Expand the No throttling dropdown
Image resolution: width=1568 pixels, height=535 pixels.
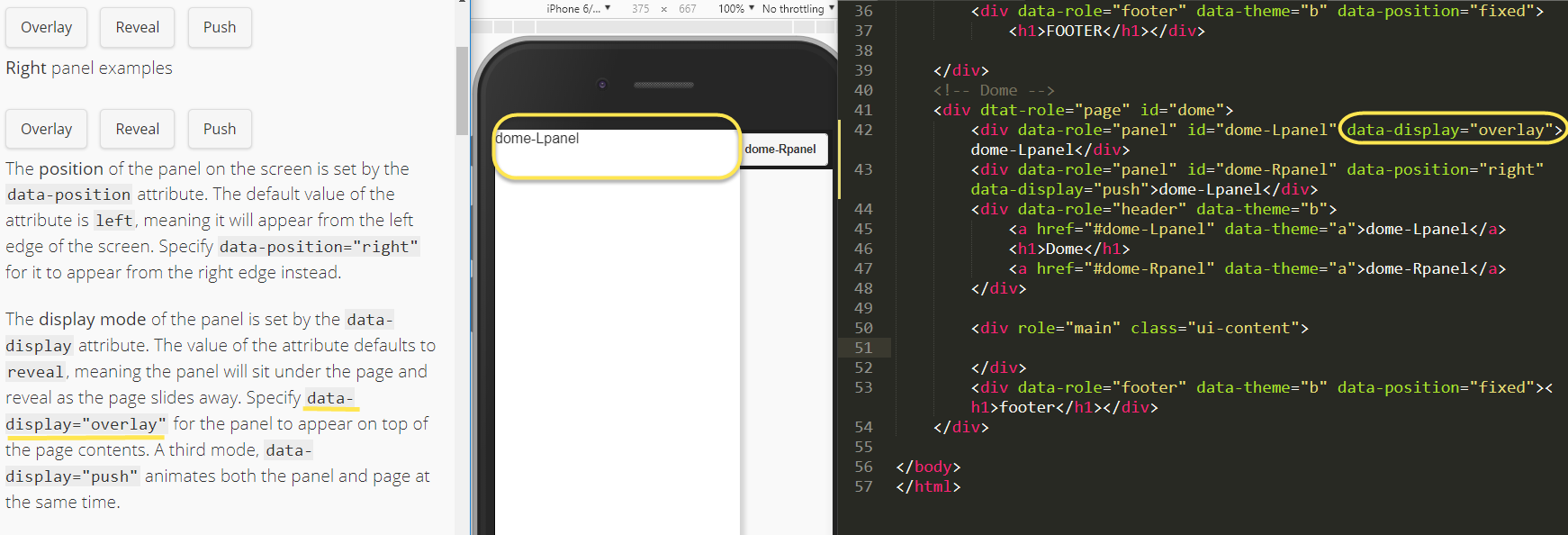[x=798, y=8]
